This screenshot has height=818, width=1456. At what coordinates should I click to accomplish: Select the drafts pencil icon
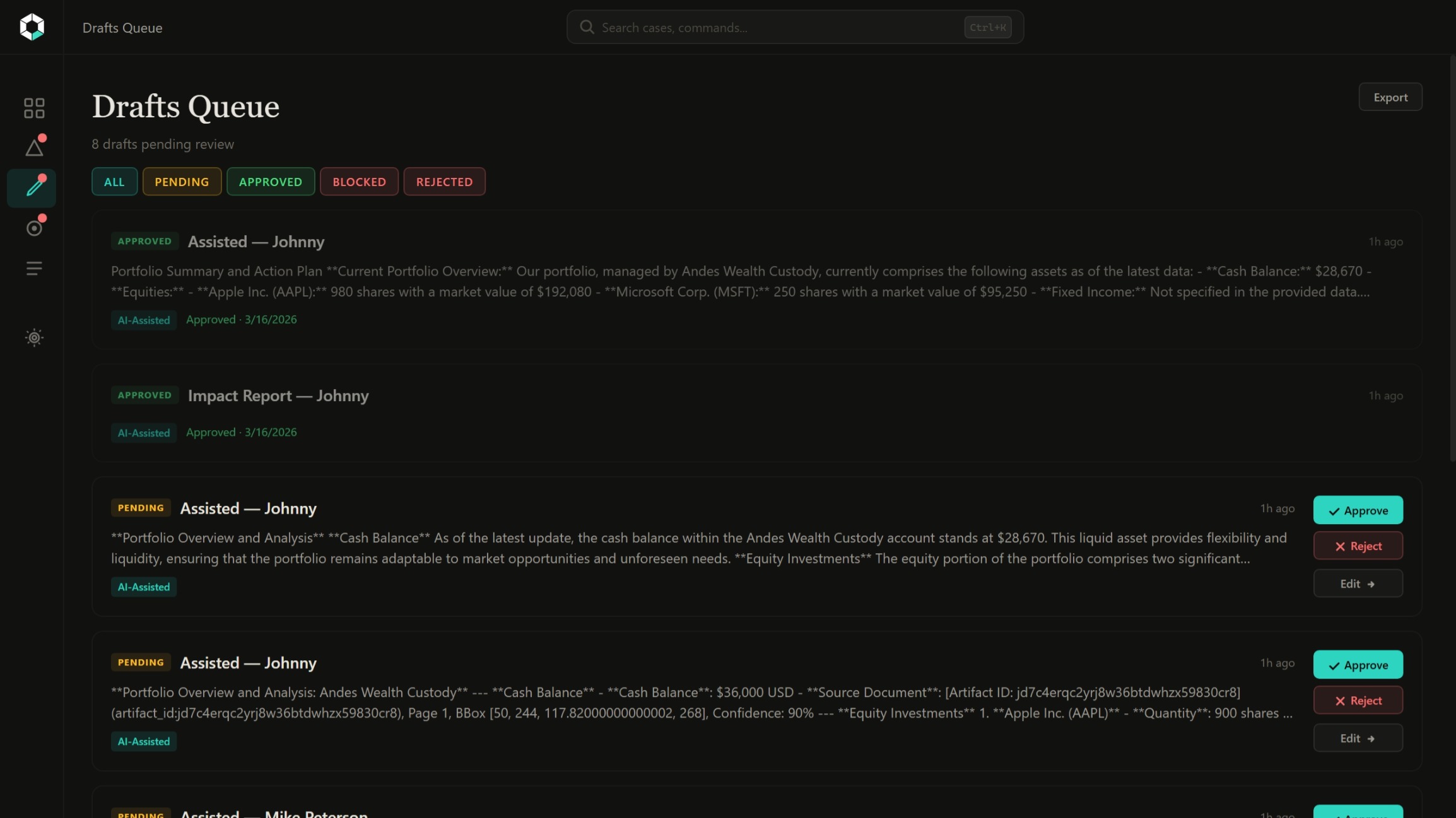pyautogui.click(x=34, y=188)
